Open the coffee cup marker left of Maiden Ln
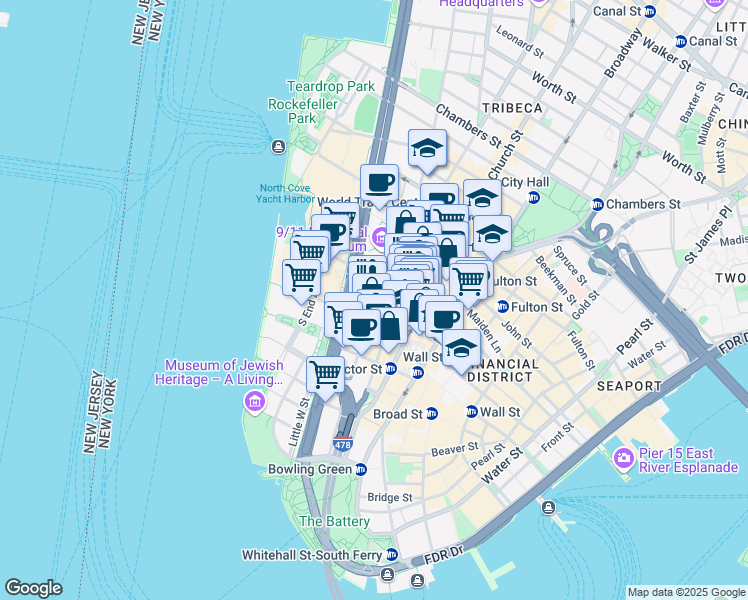The height and width of the screenshot is (600, 748). click(444, 319)
